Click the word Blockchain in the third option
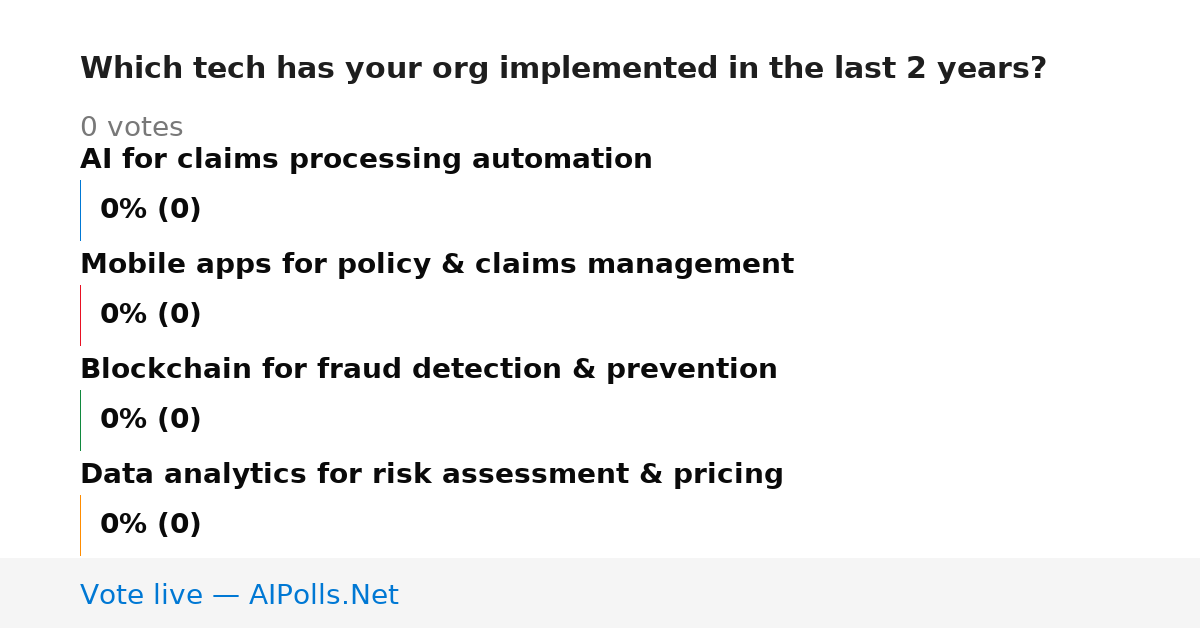Screen dimensions: 1200x628 tap(167, 370)
